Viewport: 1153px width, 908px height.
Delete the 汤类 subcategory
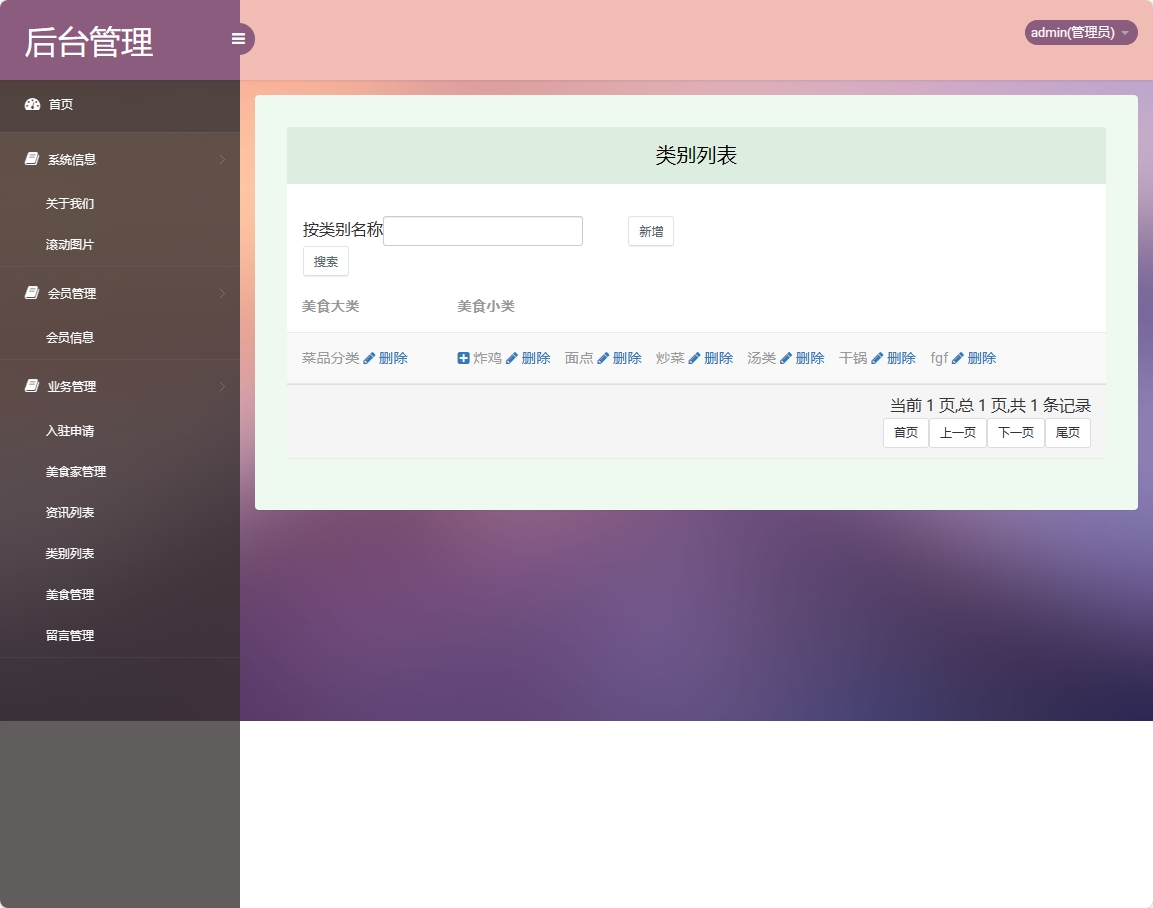point(810,358)
